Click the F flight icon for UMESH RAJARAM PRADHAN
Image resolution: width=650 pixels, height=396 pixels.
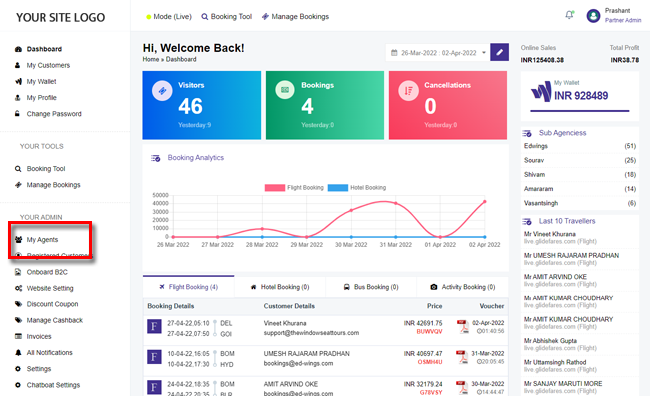154,357
